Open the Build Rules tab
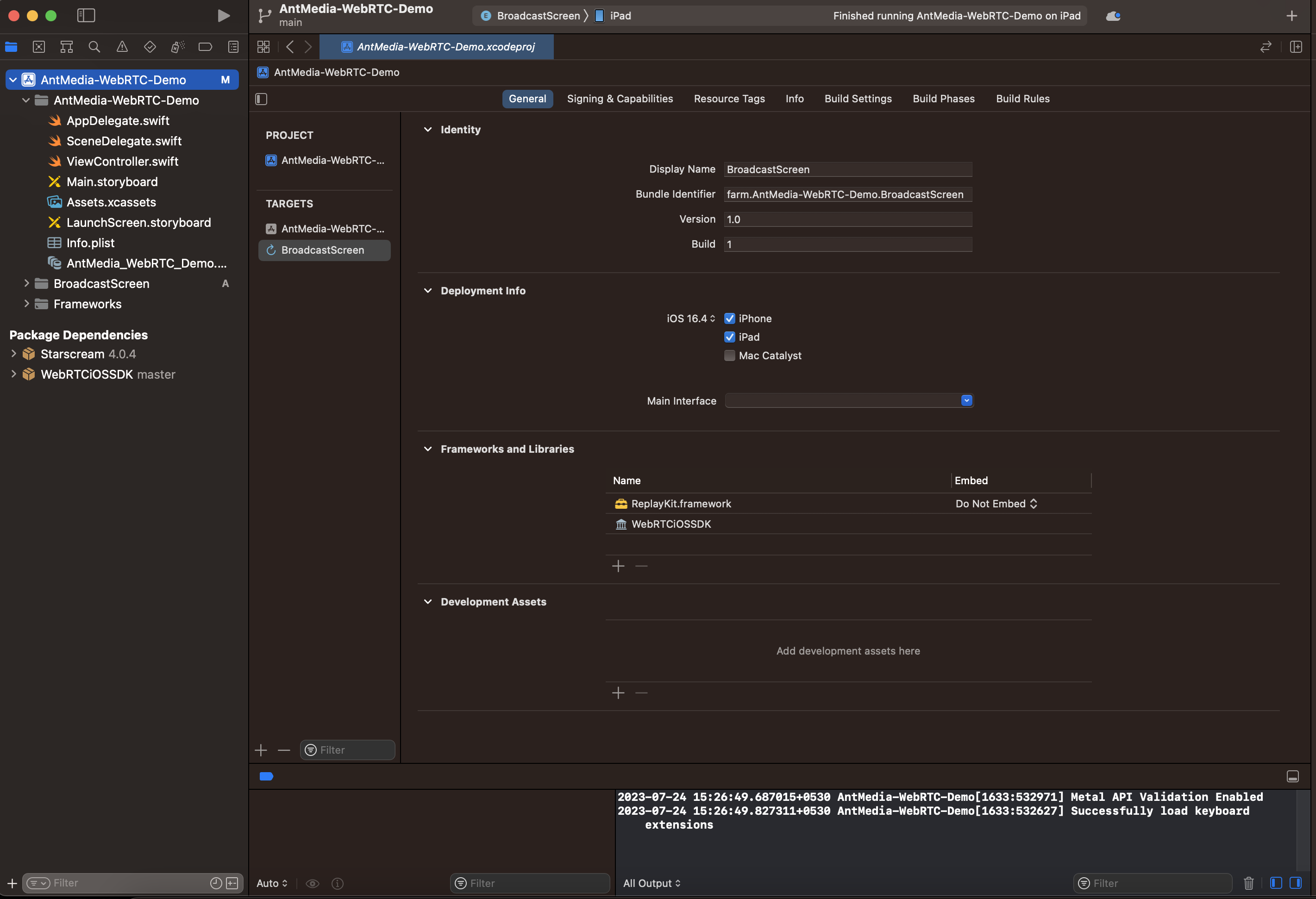1316x899 pixels. (x=1023, y=99)
